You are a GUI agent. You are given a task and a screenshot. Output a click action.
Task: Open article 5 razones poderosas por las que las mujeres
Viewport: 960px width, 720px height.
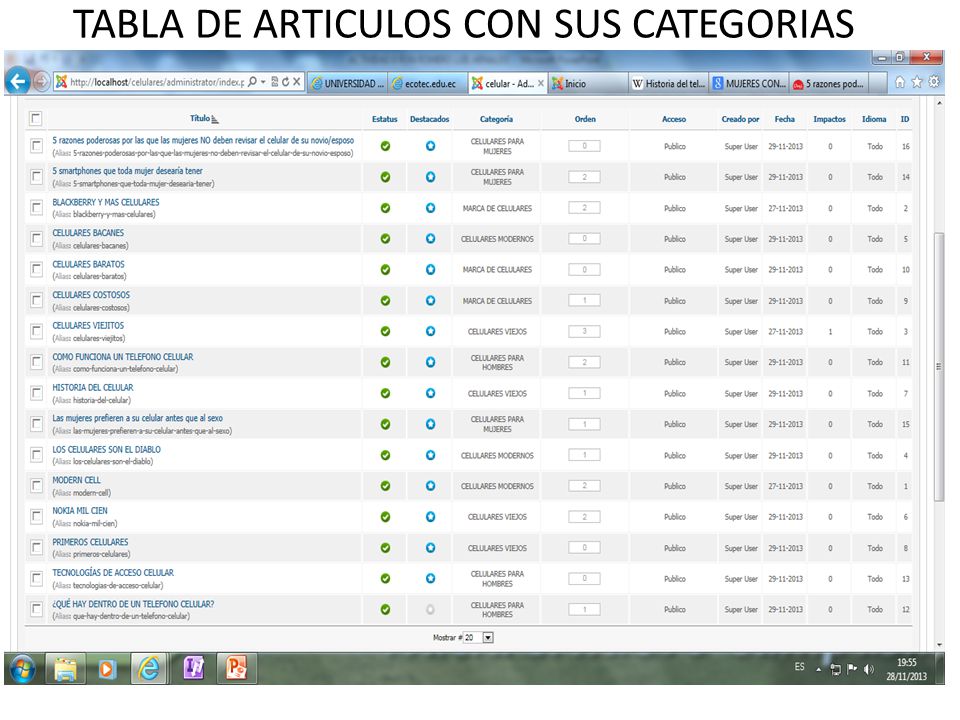tap(203, 140)
